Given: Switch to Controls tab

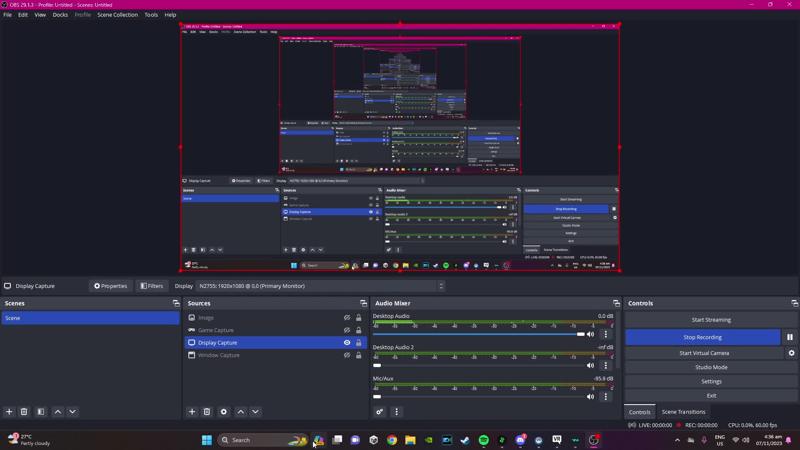Looking at the screenshot, I should click(639, 412).
